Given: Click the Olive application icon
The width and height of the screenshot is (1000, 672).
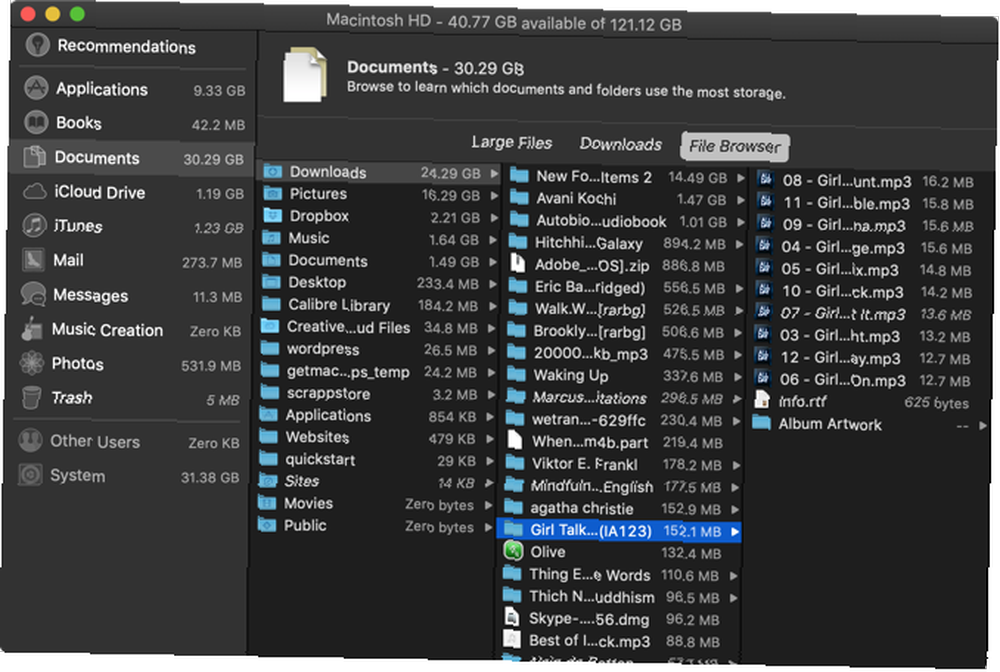Looking at the screenshot, I should click(x=513, y=550).
